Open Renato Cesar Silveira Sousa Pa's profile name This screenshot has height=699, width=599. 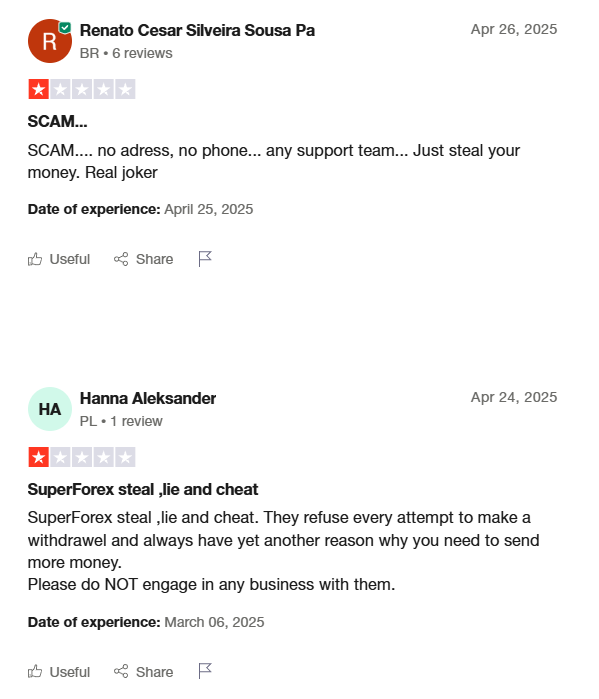[x=197, y=30]
